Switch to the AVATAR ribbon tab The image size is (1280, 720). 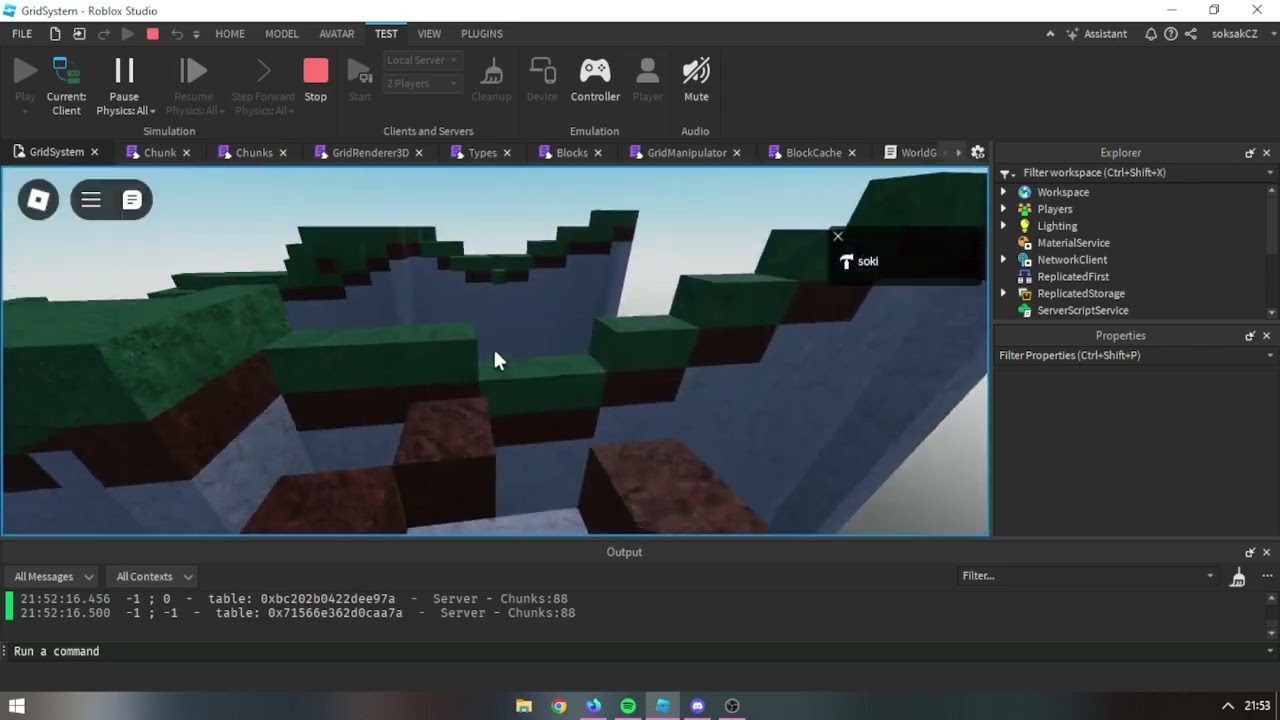pyautogui.click(x=337, y=34)
